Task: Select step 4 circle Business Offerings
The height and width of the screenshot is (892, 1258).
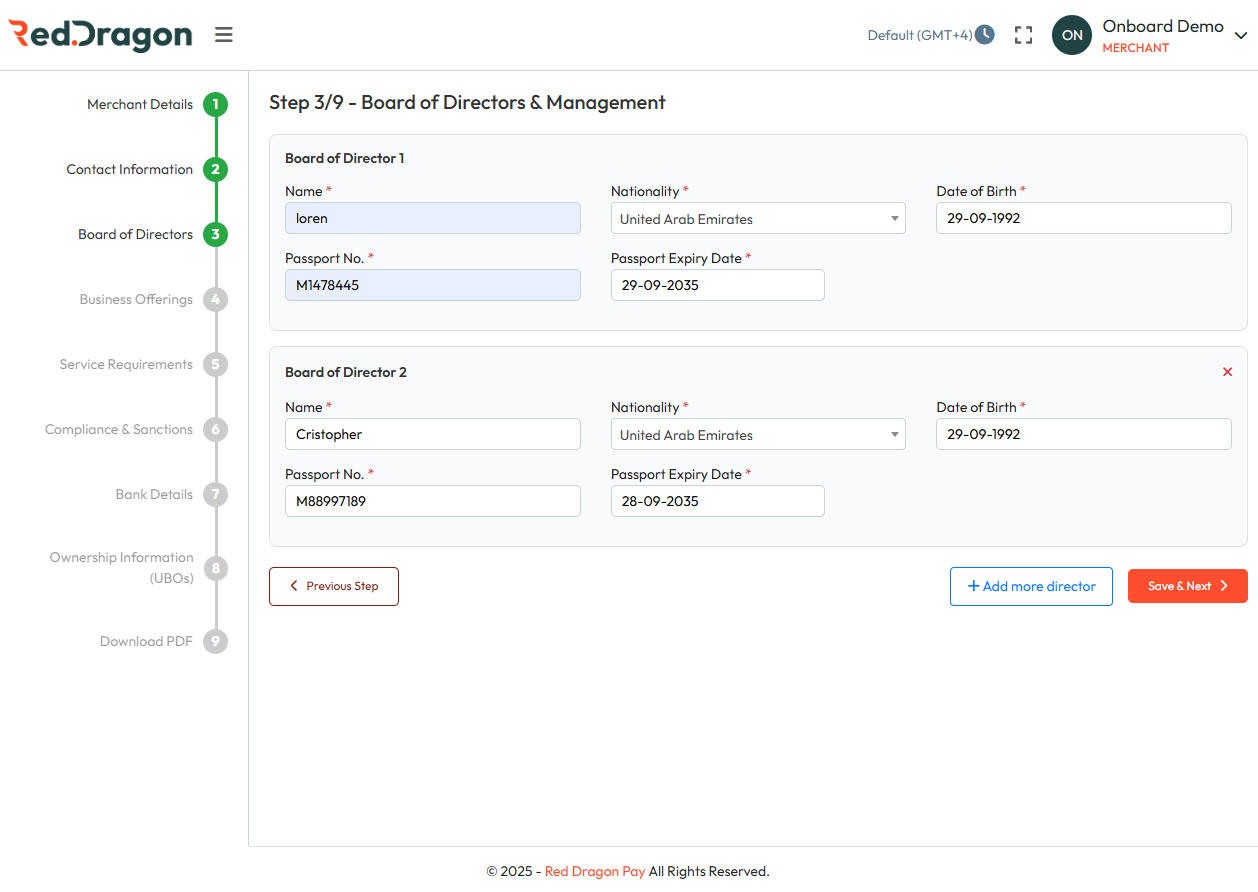Action: (215, 299)
